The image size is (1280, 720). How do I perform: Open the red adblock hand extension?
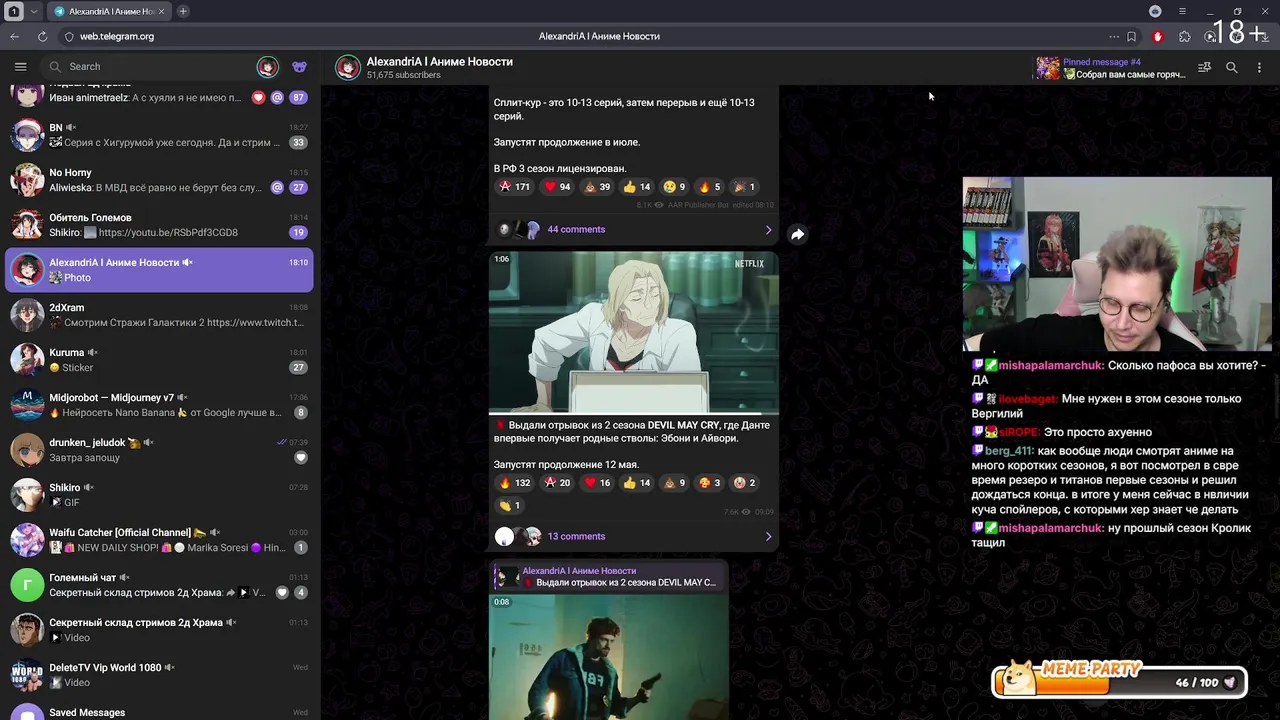click(x=1158, y=36)
